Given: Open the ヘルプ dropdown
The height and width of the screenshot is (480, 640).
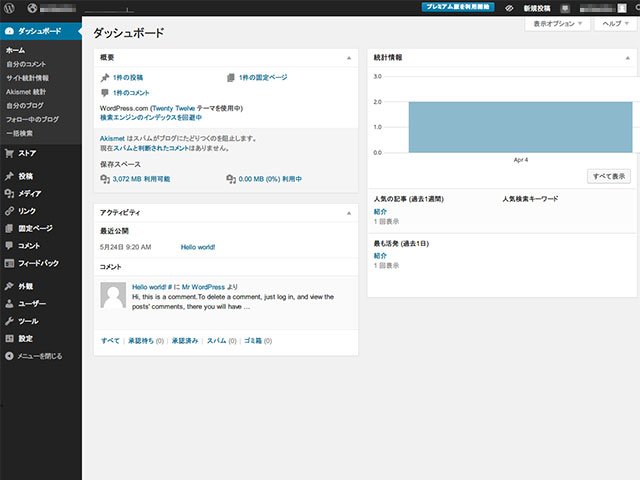Looking at the screenshot, I should point(615,24).
